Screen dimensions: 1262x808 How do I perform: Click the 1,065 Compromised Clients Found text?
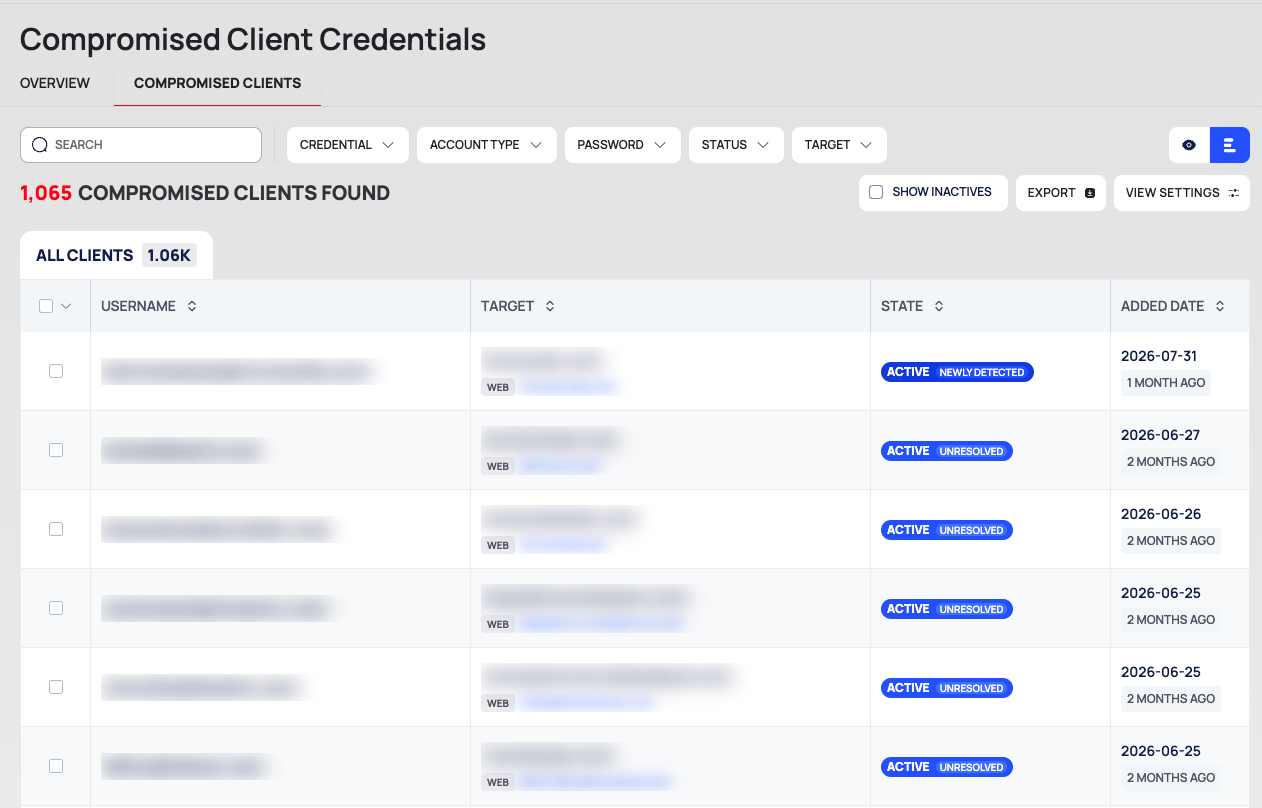pyautogui.click(x=205, y=193)
